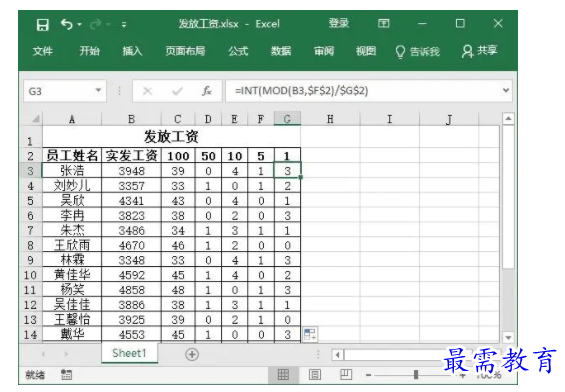Select cell containing 王欣雨
This screenshot has height=392, width=565.
point(72,245)
